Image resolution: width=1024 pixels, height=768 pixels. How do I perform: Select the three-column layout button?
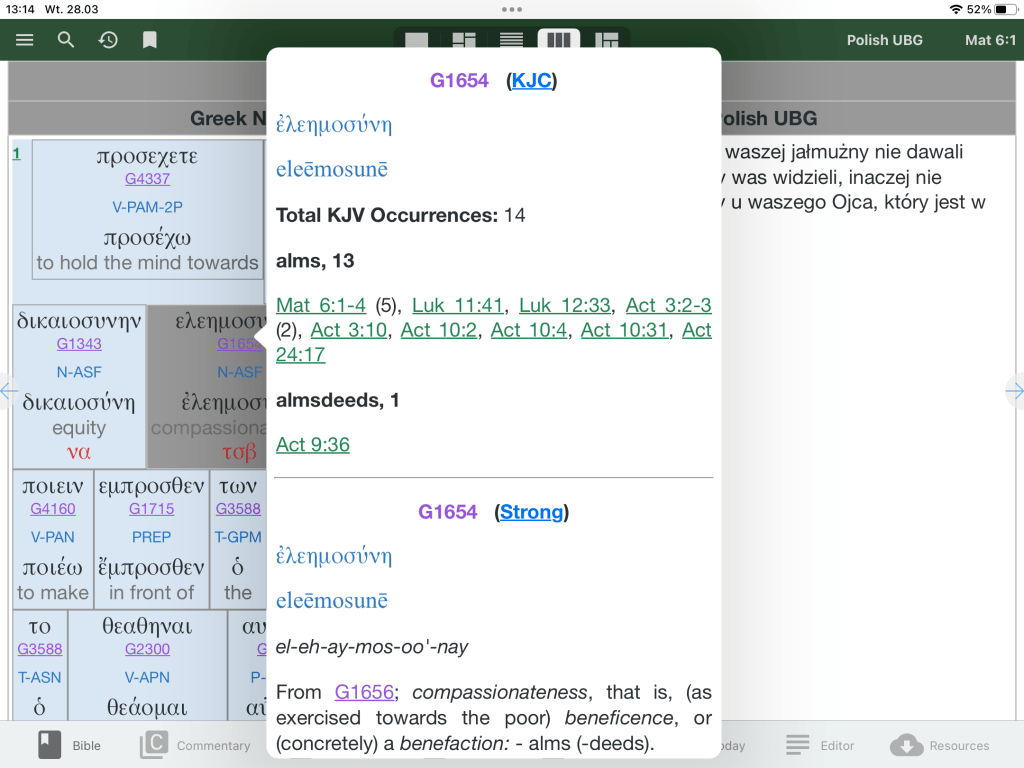point(559,41)
